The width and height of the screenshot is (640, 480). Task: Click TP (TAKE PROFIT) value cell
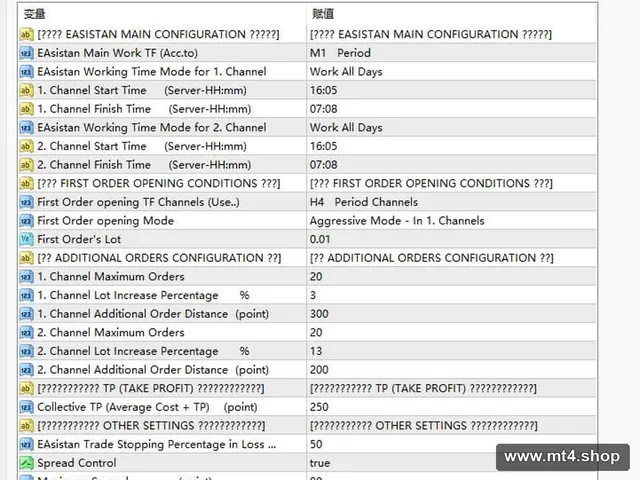point(451,389)
